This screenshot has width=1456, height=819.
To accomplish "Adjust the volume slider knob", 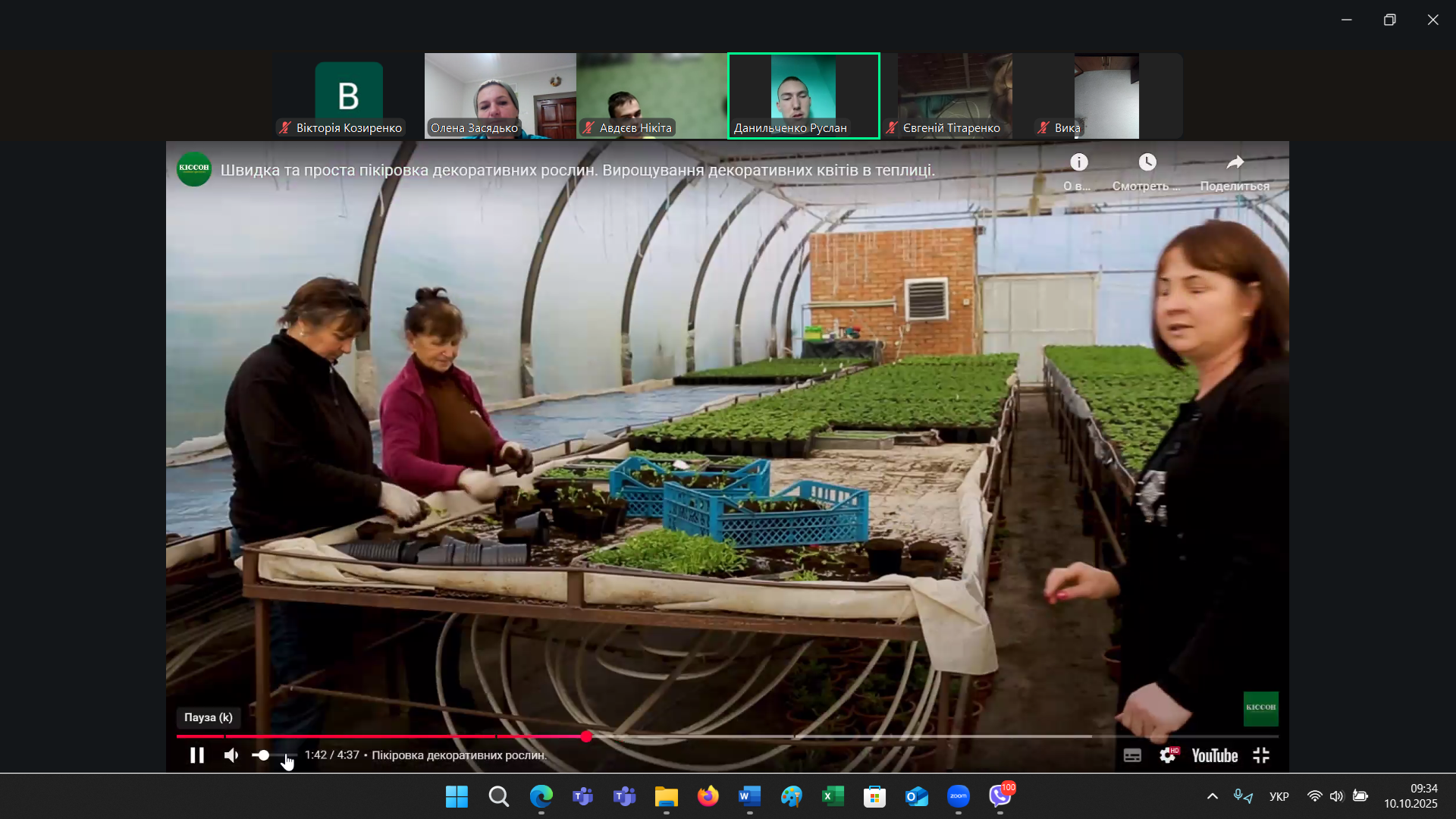I will (x=263, y=755).
